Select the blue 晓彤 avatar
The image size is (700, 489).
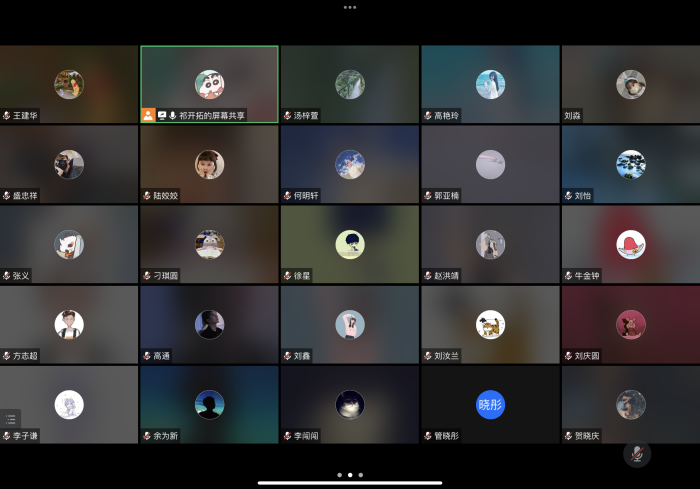[490, 404]
